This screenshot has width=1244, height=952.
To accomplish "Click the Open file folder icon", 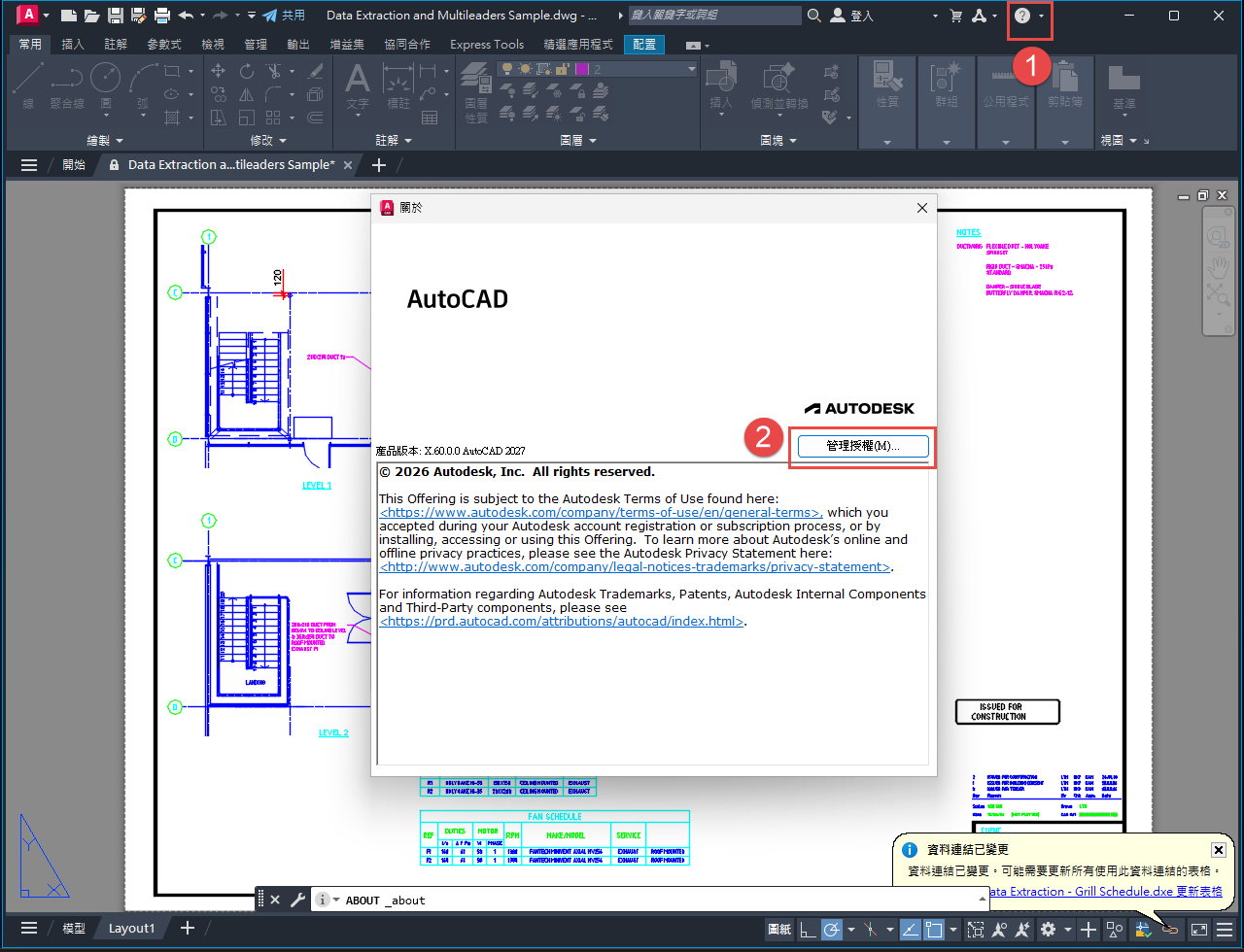I will click(91, 16).
